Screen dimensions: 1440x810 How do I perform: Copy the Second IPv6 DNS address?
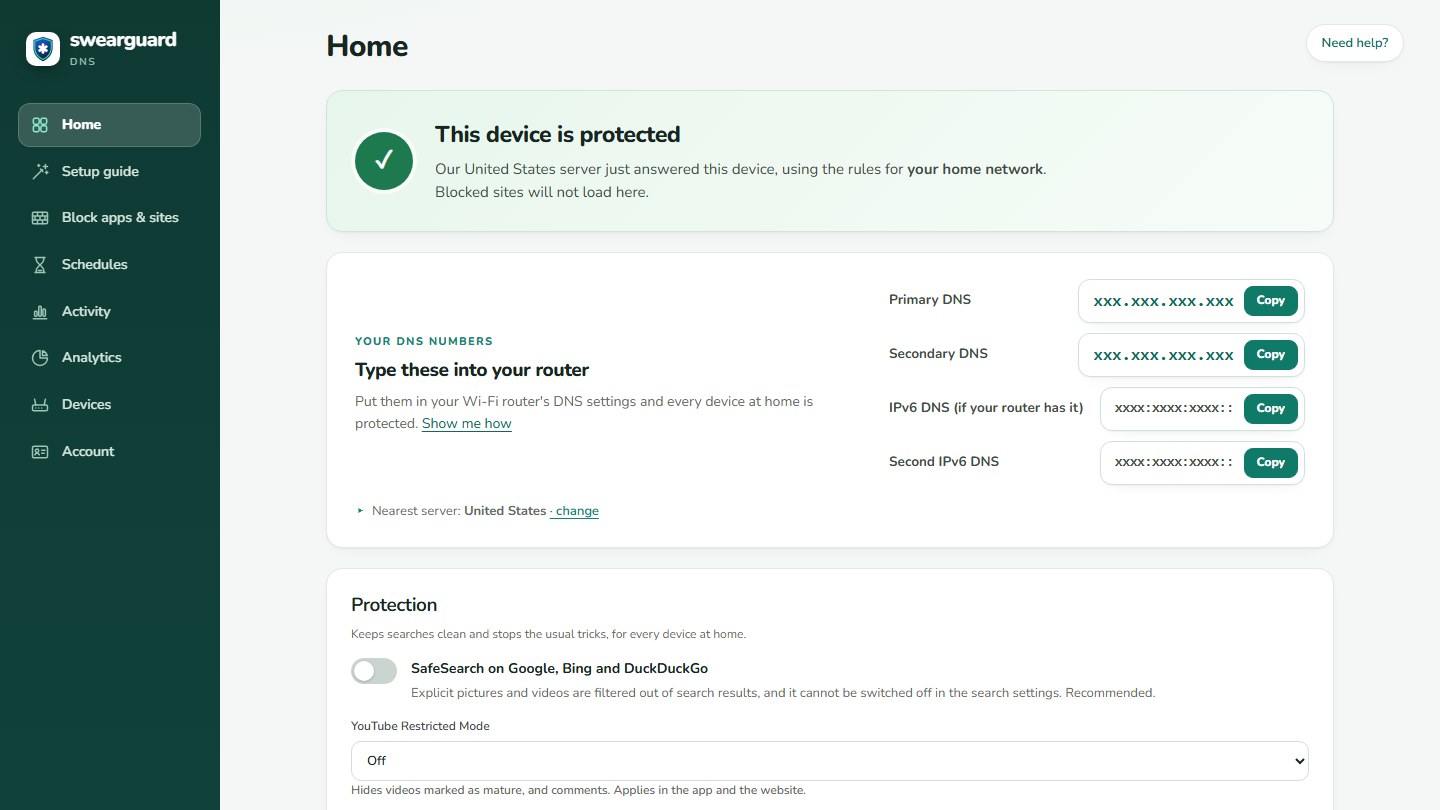click(1270, 463)
